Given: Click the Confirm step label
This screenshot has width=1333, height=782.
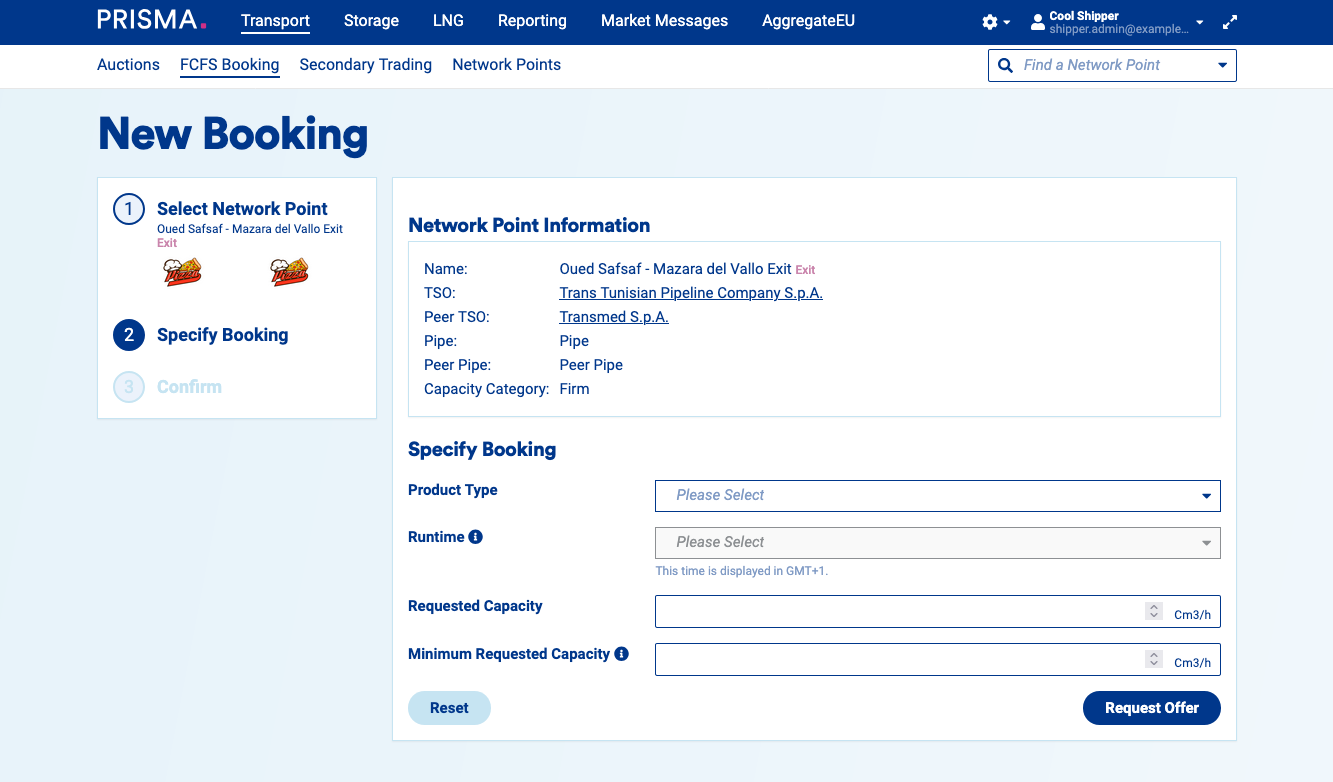Looking at the screenshot, I should [189, 387].
